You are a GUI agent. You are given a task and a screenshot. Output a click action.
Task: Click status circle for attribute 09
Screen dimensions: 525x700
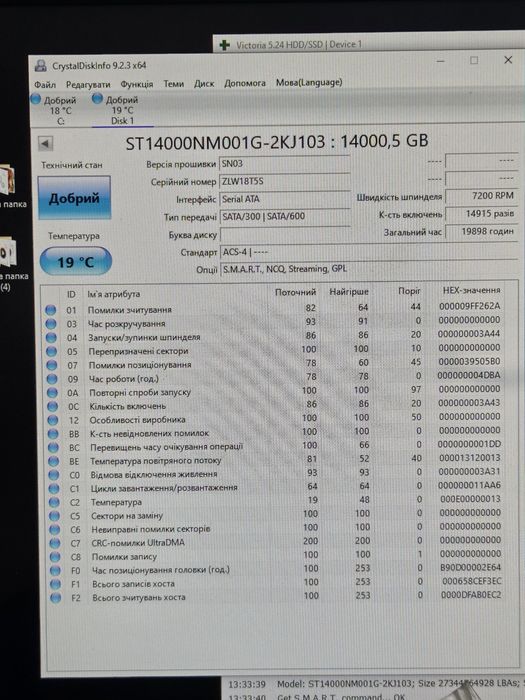point(52,379)
